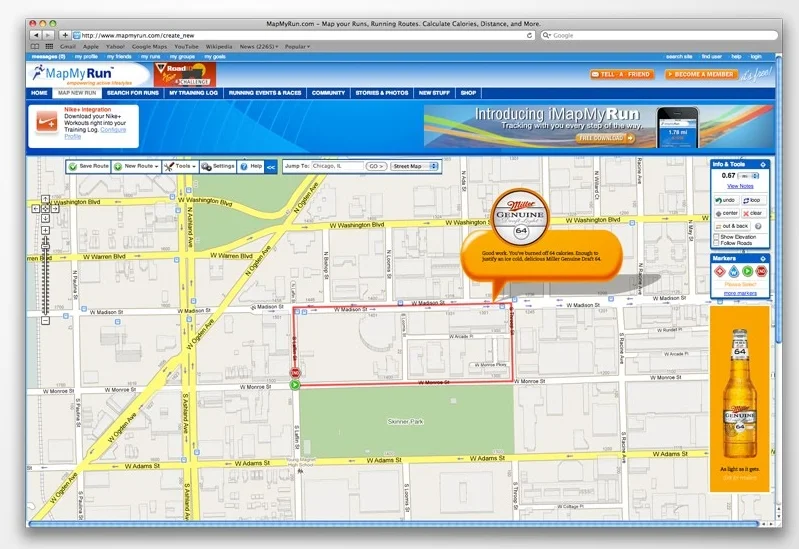The width and height of the screenshot is (799, 549).
Task: Click the Safari reload page icon
Action: tap(529, 35)
